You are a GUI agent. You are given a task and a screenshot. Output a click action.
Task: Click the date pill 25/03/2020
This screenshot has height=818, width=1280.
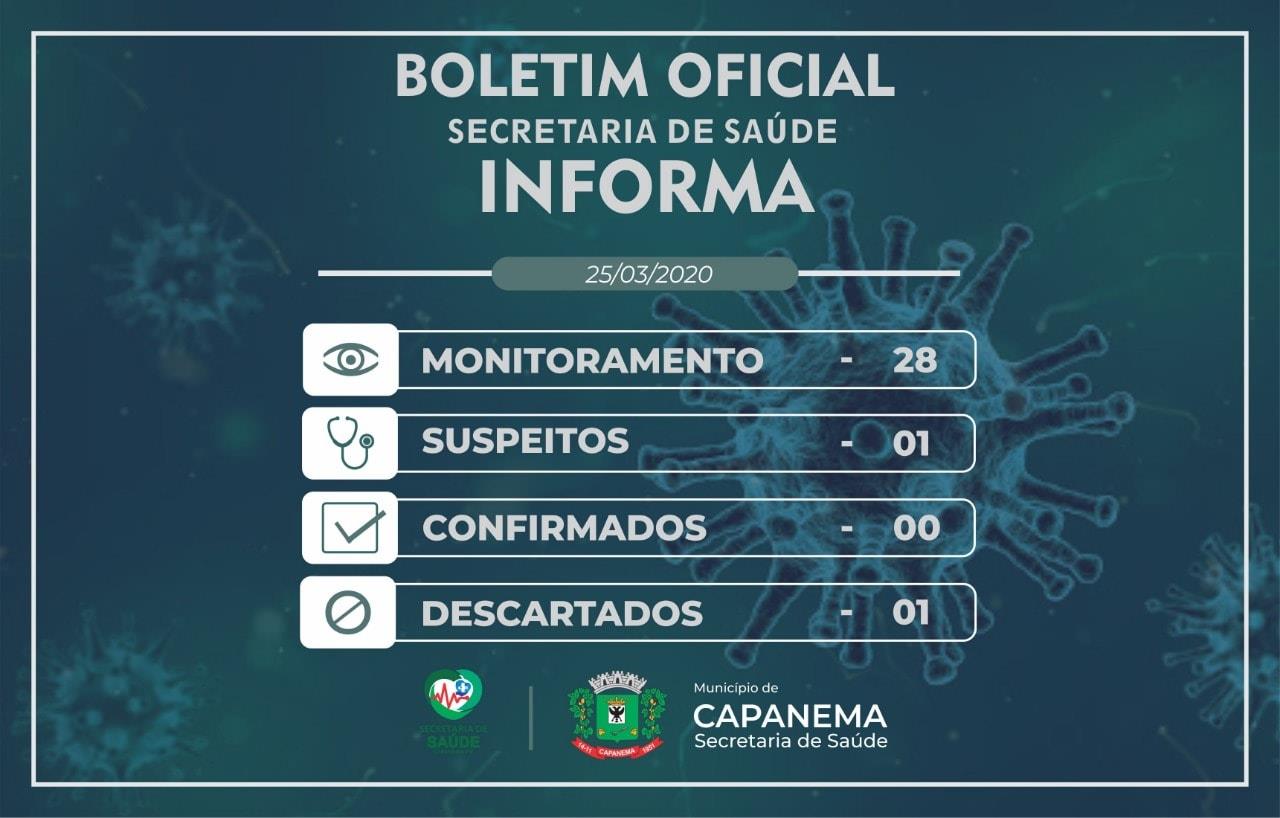pyautogui.click(x=646, y=274)
